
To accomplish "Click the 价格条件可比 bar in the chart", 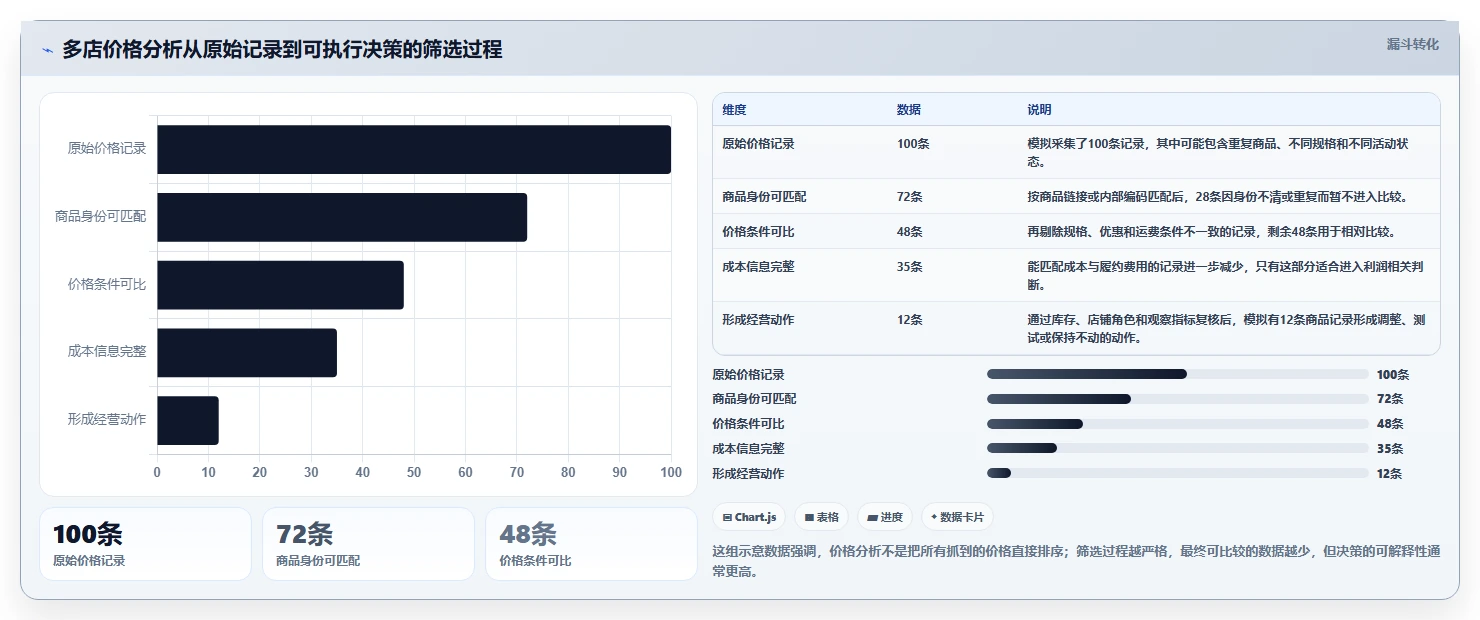I will tap(280, 285).
